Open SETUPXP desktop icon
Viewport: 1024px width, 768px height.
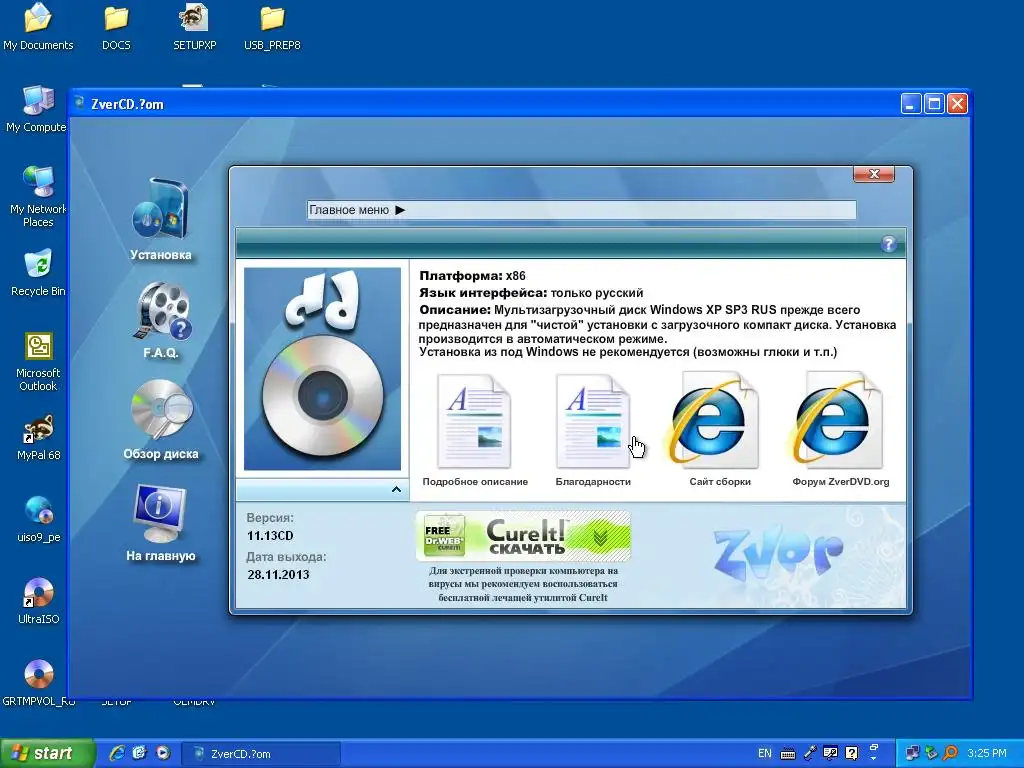[x=194, y=27]
